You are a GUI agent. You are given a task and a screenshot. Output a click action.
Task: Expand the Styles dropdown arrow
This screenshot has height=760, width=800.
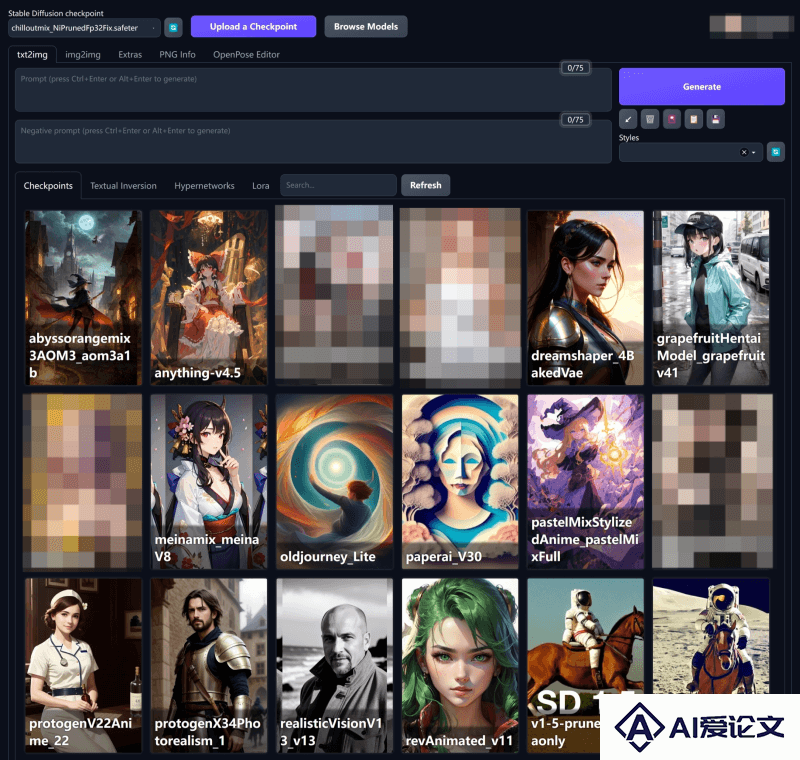click(754, 153)
